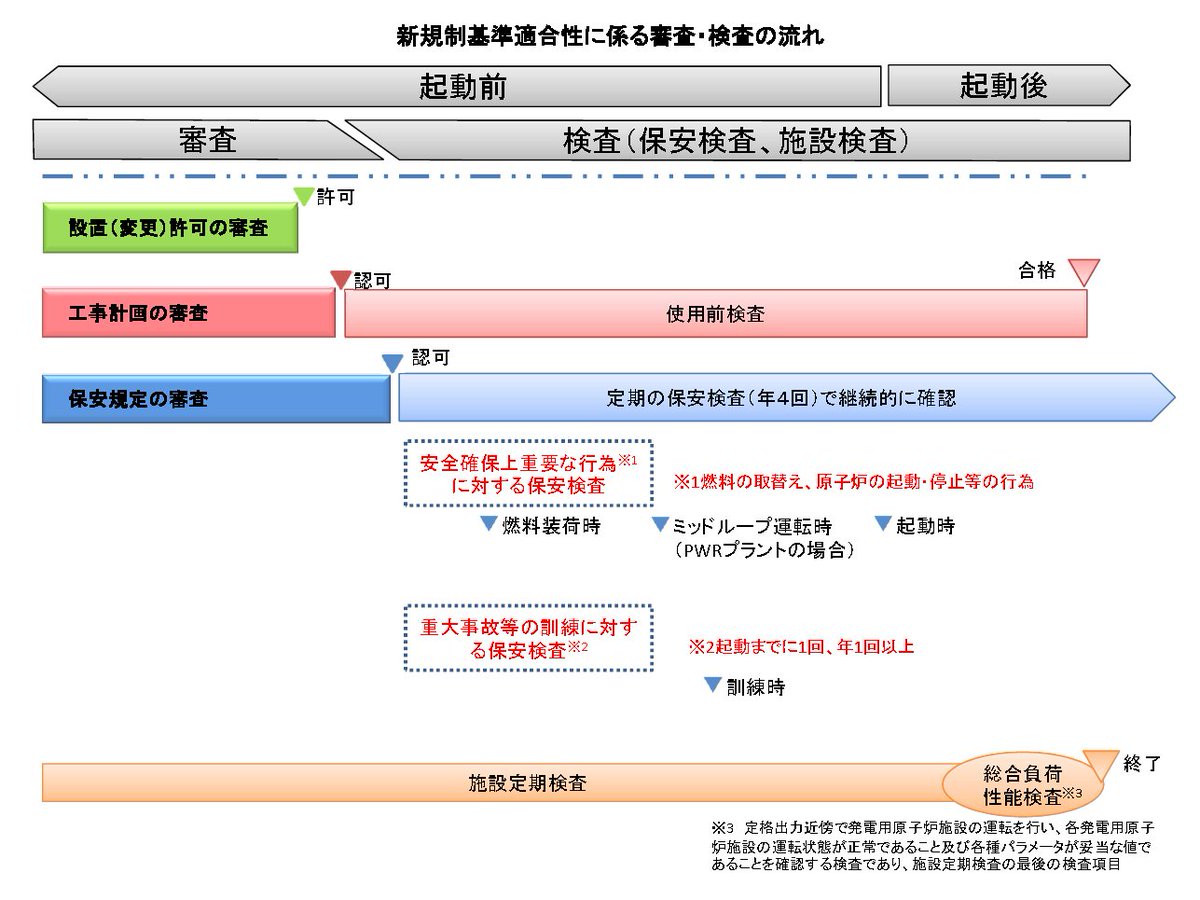The height and width of the screenshot is (900, 1200).
Task: Click the blue 認可 triangle marker
Action: coord(391,363)
